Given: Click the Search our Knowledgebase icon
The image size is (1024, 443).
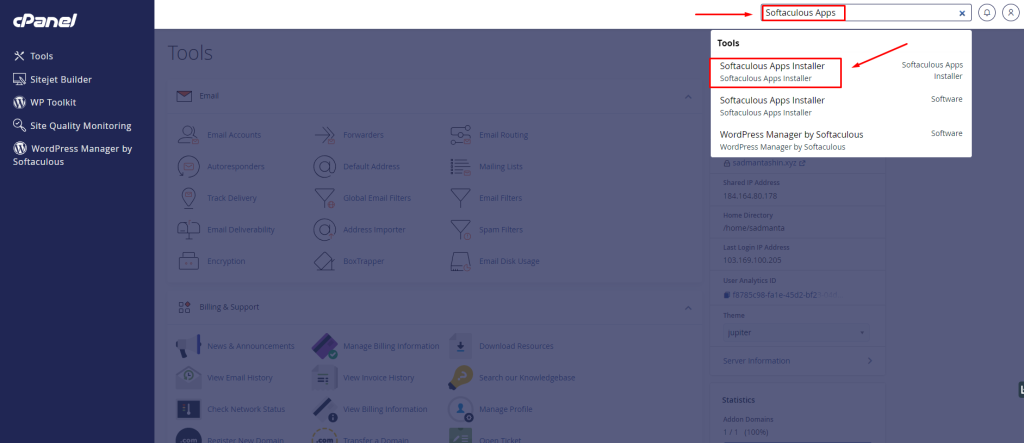Looking at the screenshot, I should (460, 377).
